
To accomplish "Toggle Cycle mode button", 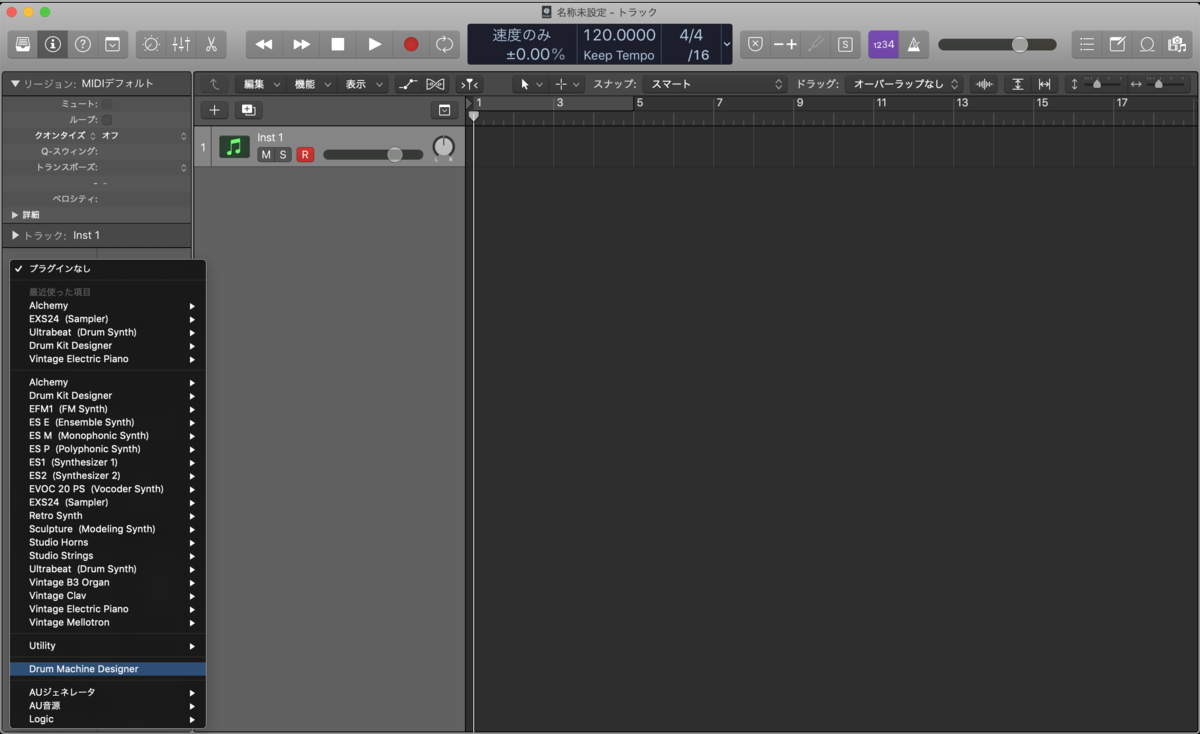I will click(x=444, y=44).
